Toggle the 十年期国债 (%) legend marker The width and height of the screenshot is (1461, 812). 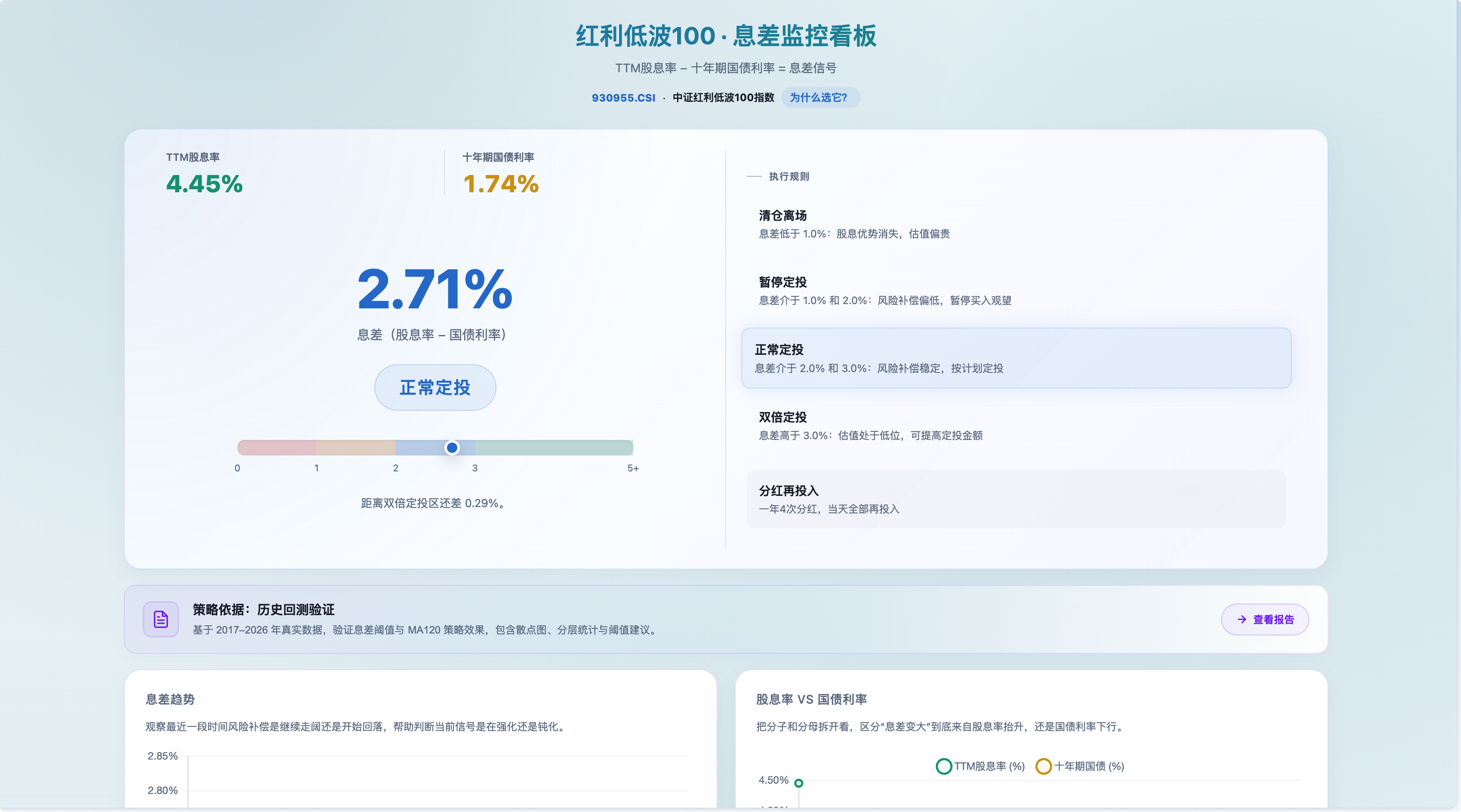coord(1044,766)
